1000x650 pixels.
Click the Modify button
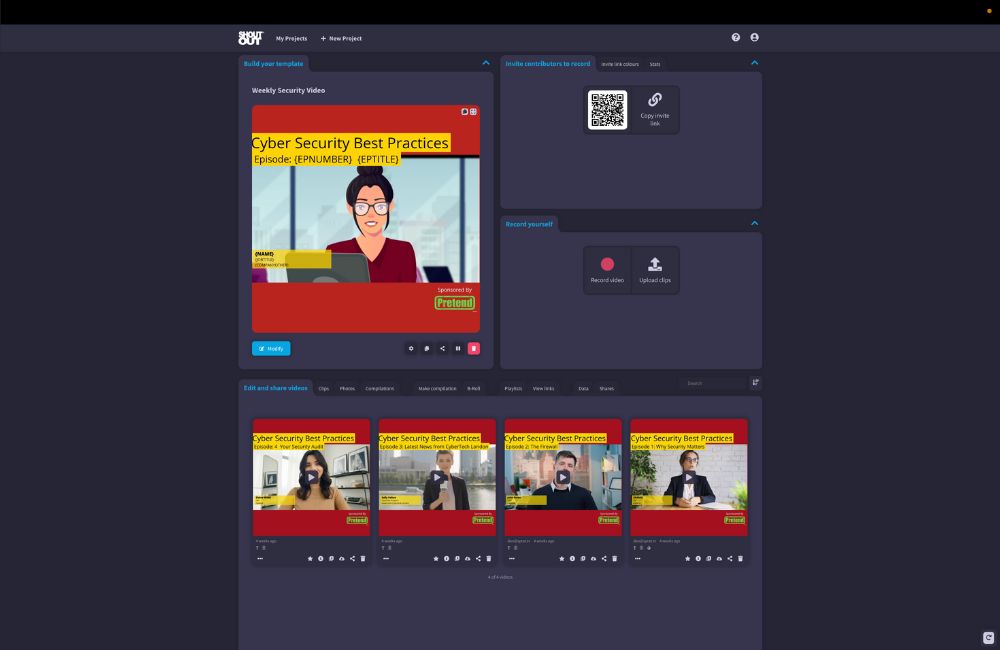(271, 348)
